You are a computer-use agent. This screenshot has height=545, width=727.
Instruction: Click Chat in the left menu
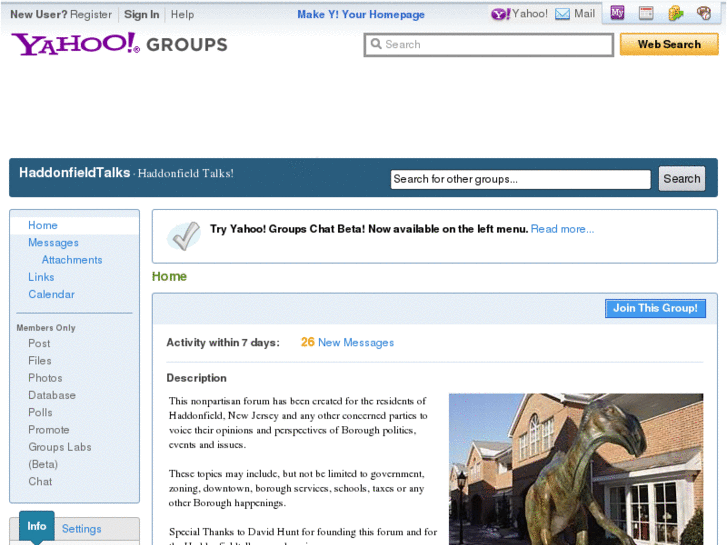point(40,481)
